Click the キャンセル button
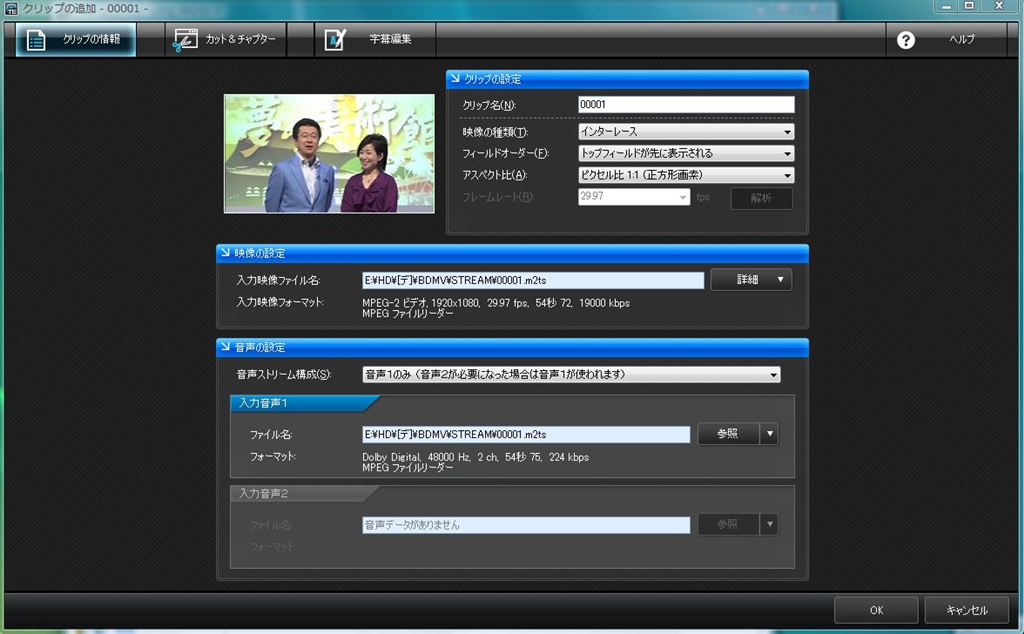Image resolution: width=1024 pixels, height=634 pixels. [x=967, y=610]
